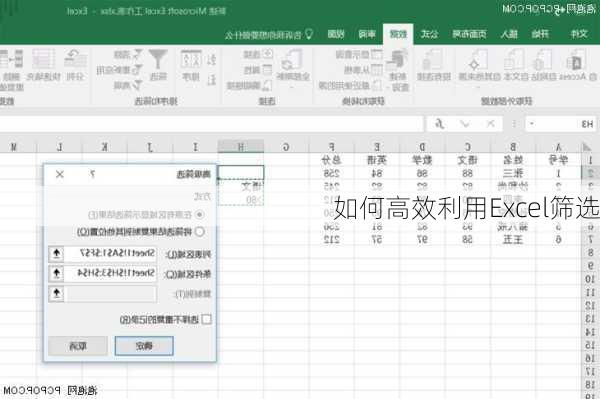
Task: Click the OK (确定) button in dialog
Action: [x=144, y=346]
